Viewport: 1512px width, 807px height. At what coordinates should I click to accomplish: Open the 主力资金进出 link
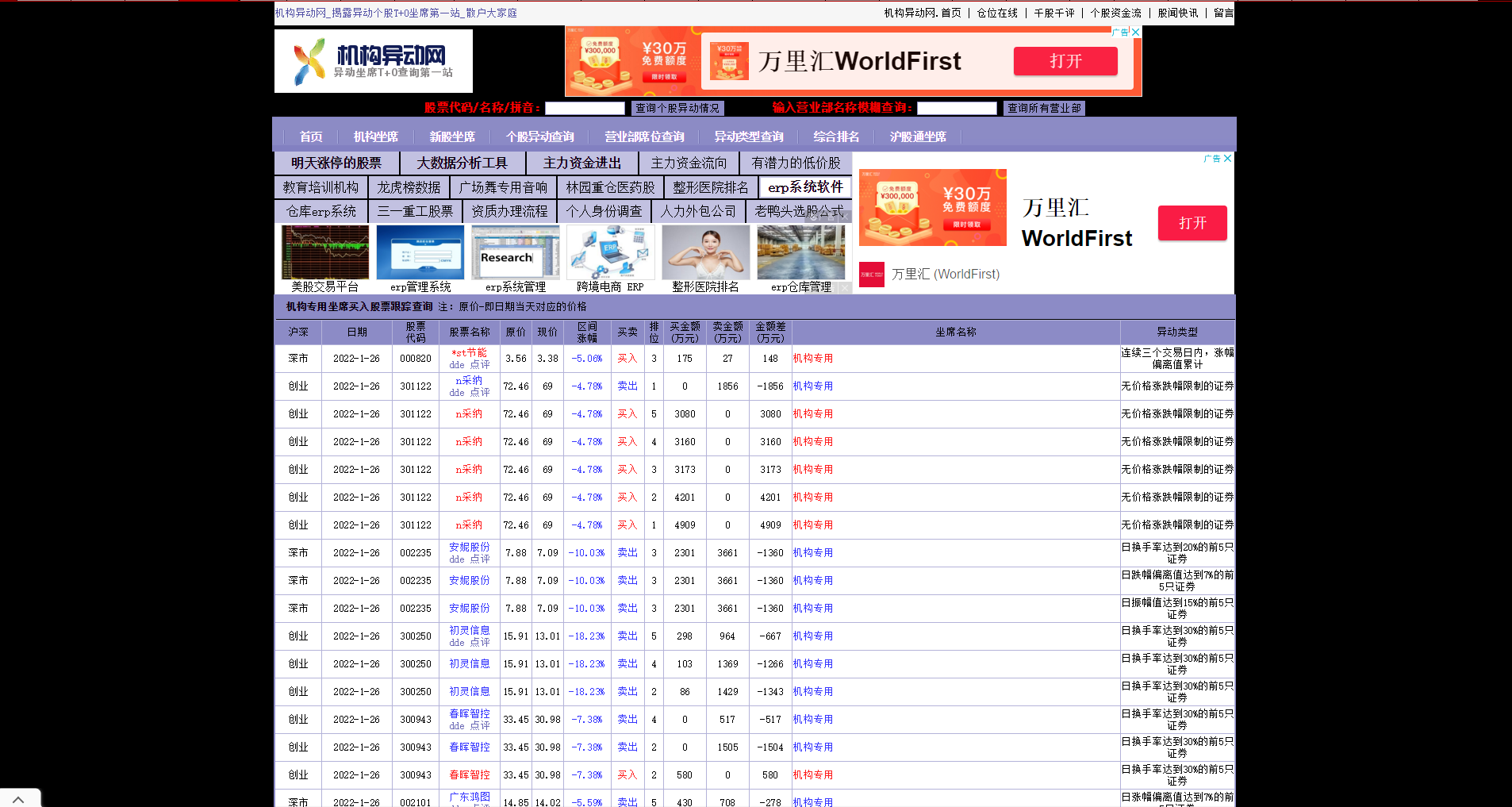[x=582, y=163]
